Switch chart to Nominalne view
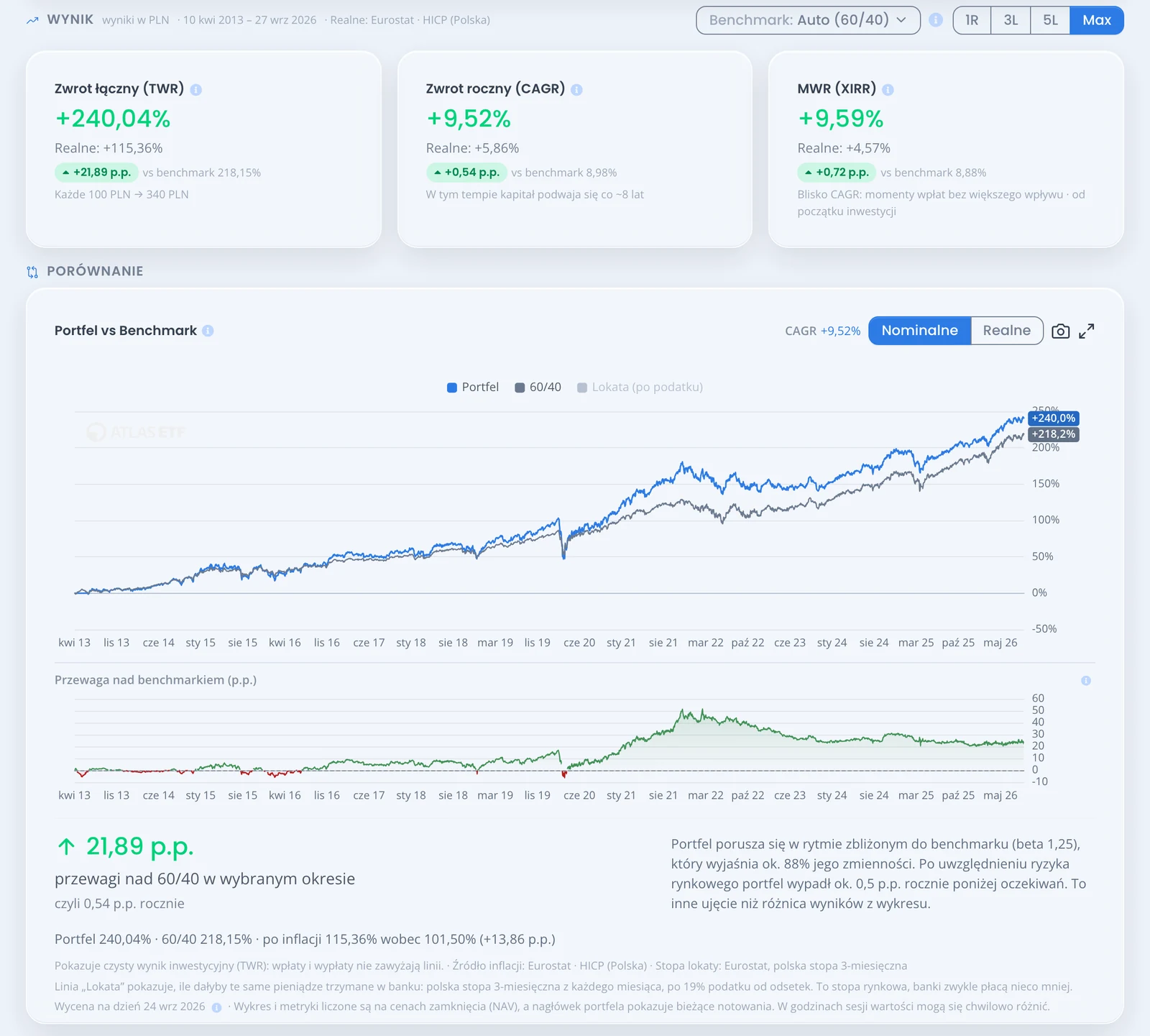 click(x=919, y=331)
